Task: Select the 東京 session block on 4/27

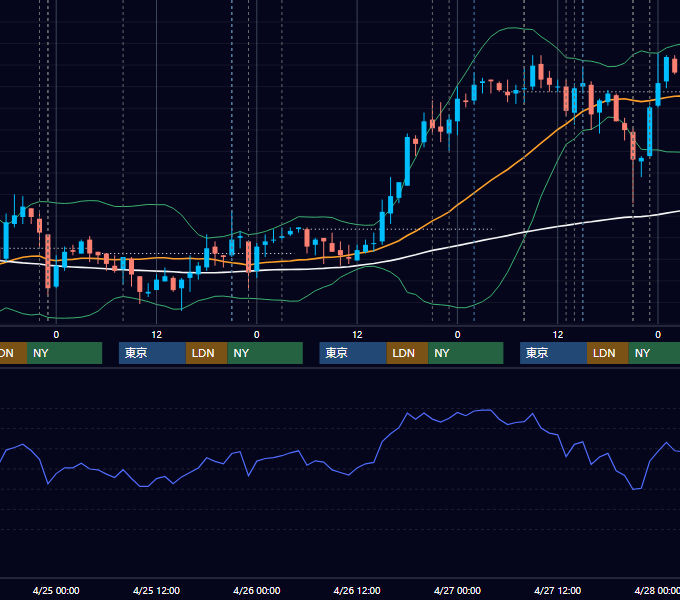Action: coord(554,353)
